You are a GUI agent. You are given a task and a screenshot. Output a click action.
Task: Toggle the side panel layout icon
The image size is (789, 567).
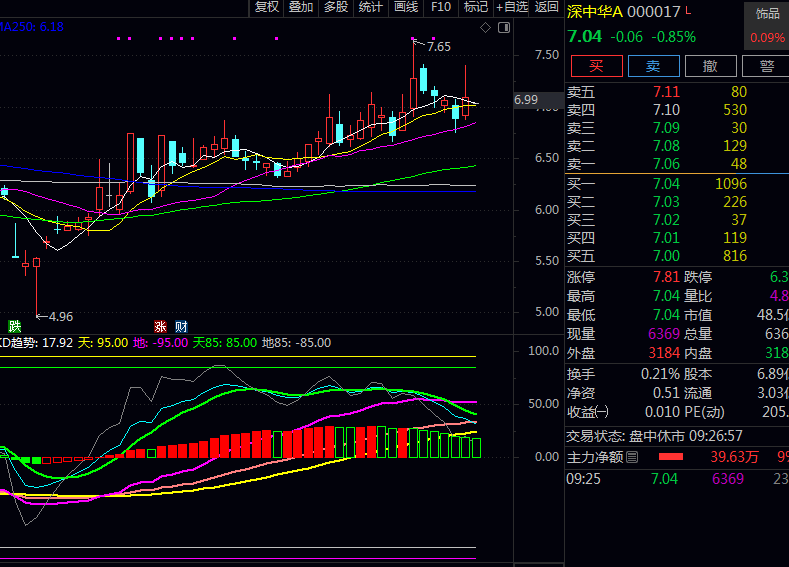pos(502,28)
